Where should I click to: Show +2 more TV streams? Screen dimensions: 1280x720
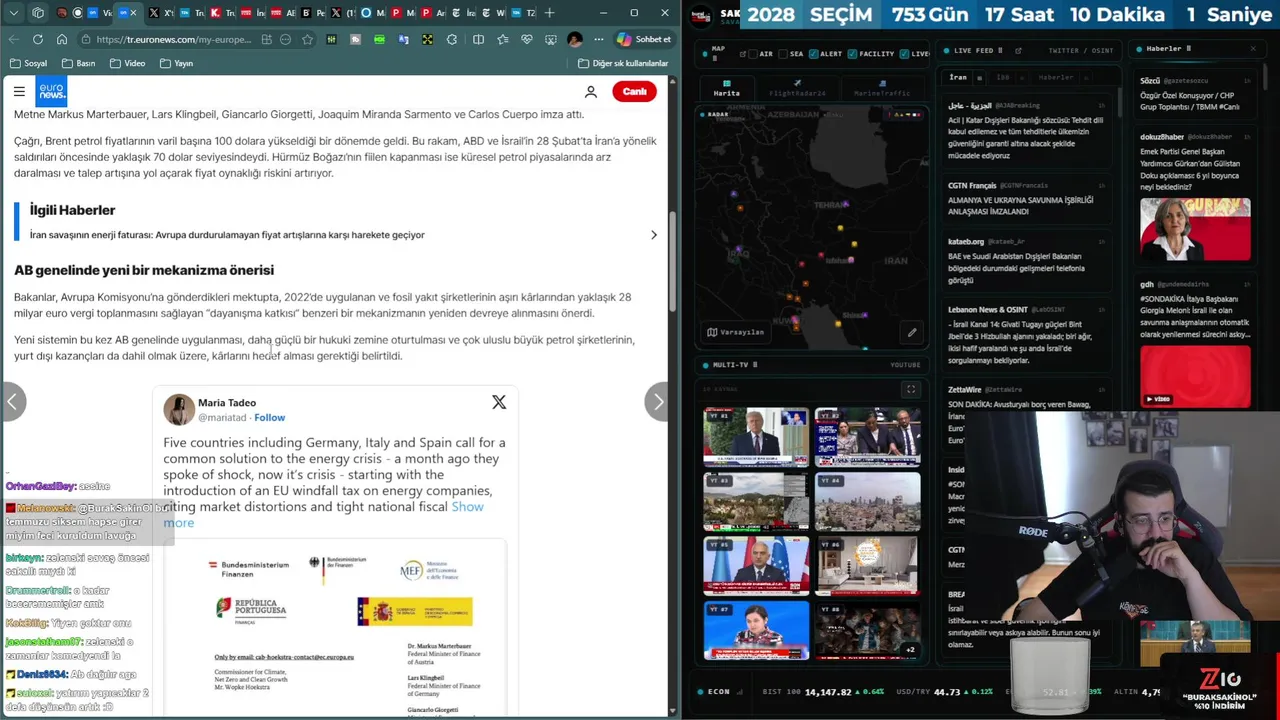coord(909,650)
